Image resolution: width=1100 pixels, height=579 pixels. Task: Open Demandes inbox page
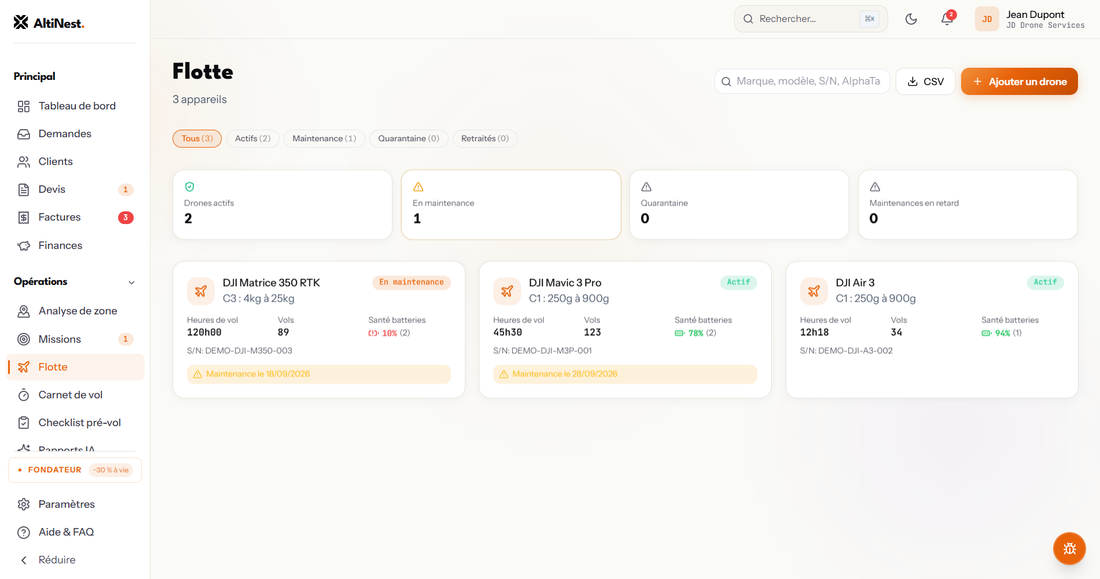(76, 133)
